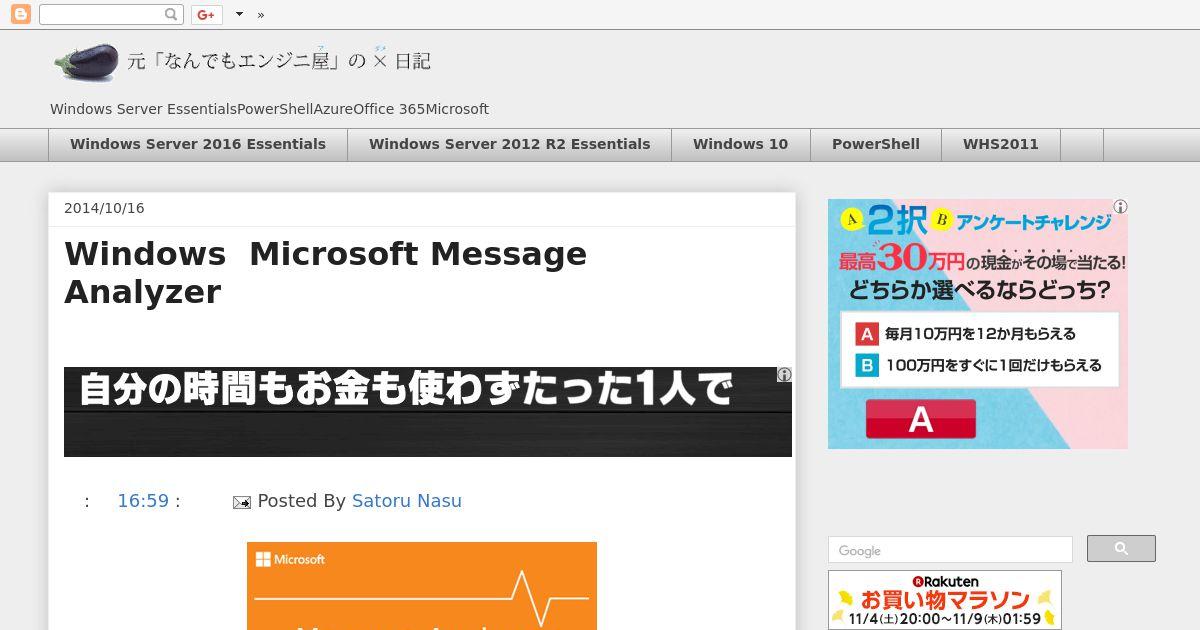Click the email post envelope icon
This screenshot has width=1200, height=630.
241,502
